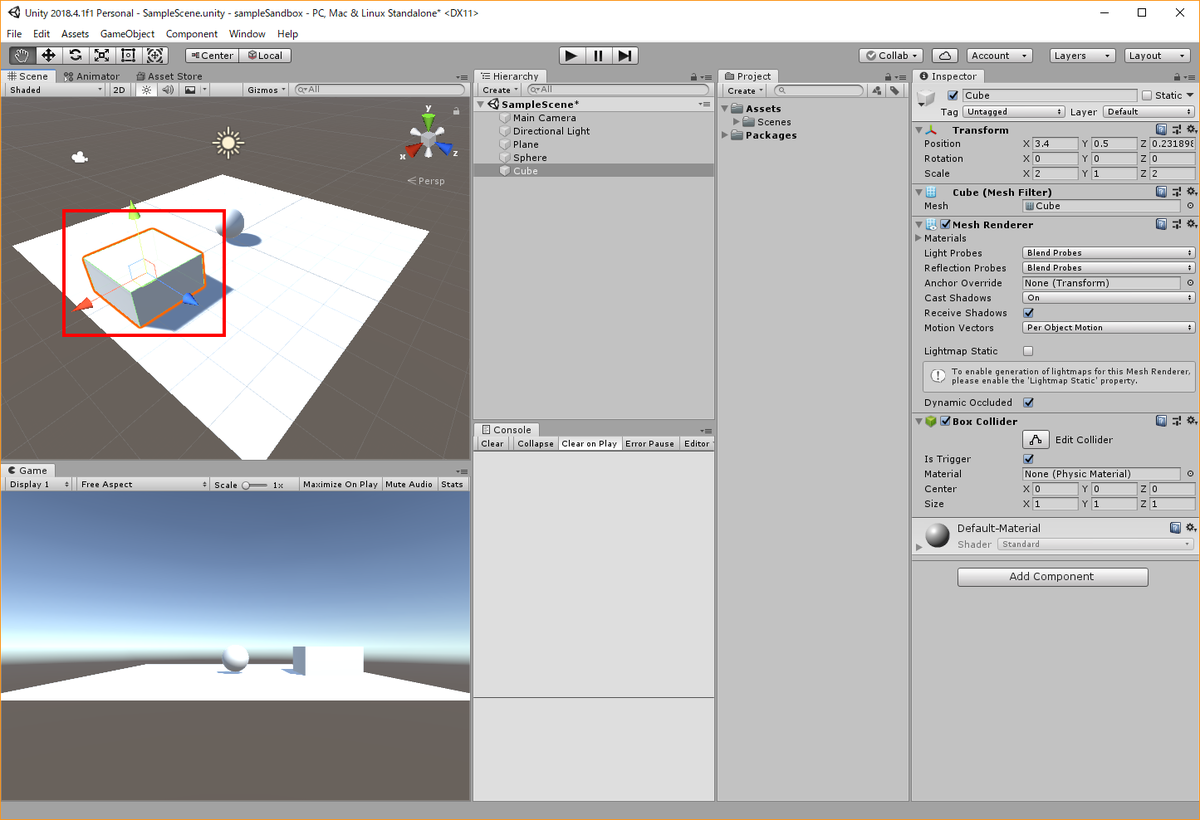Lock the Inspector with the padlock icon
1200x820 pixels.
[x=1178, y=76]
